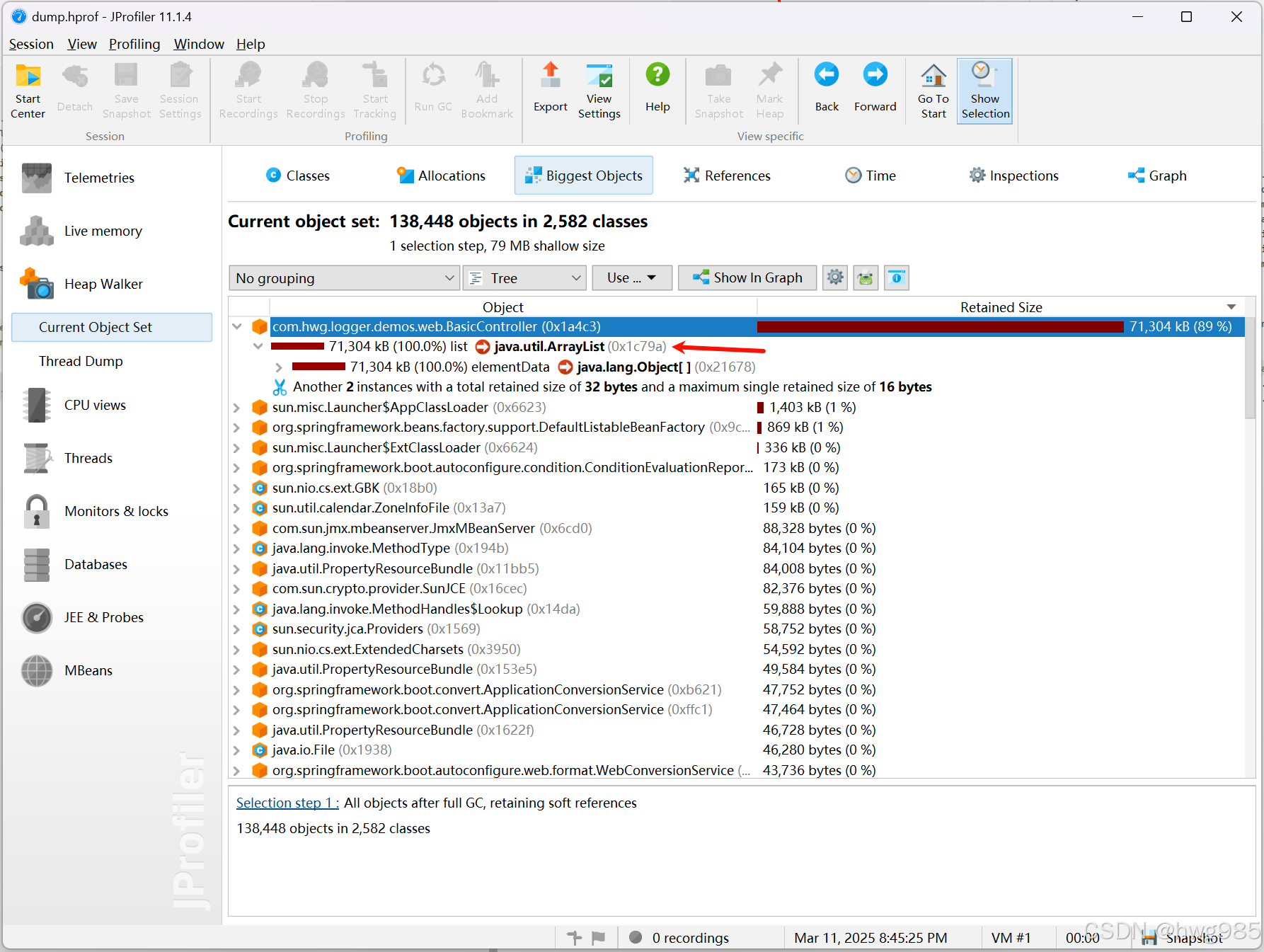Open the Window menu
1264x952 pixels.
tap(199, 44)
